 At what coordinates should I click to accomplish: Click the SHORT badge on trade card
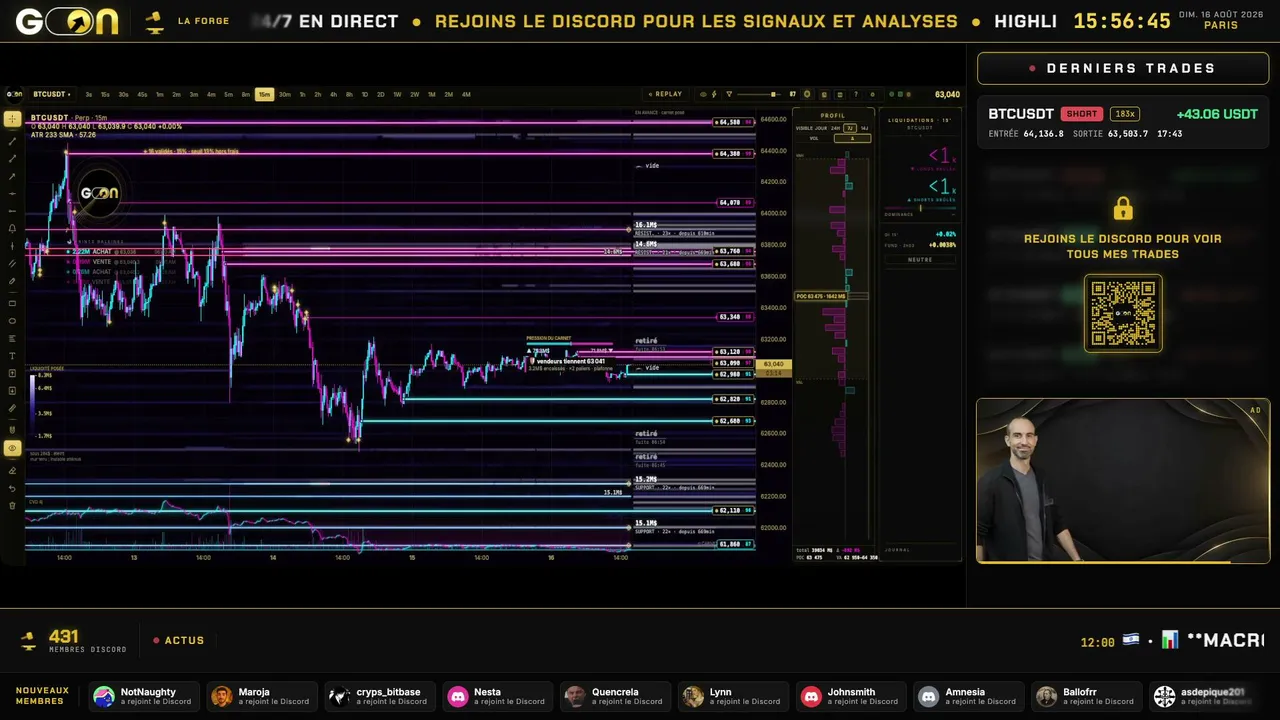pos(1082,114)
